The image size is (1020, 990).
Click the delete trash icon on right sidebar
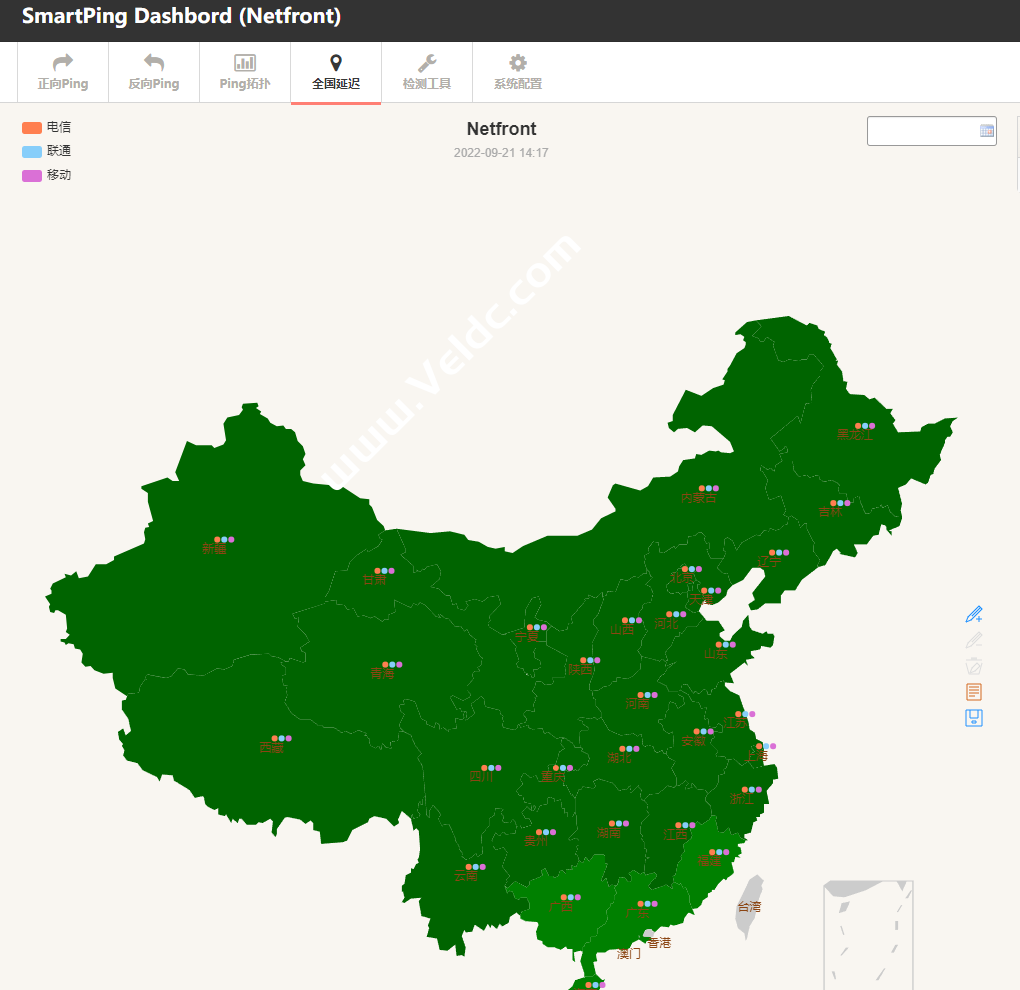pyautogui.click(x=974, y=665)
